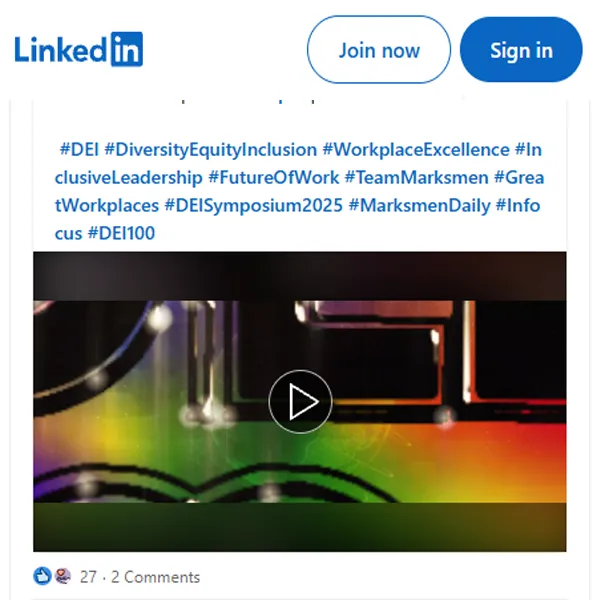
Task: Click the rainbow video thumbnail's top bar
Action: click(x=300, y=276)
